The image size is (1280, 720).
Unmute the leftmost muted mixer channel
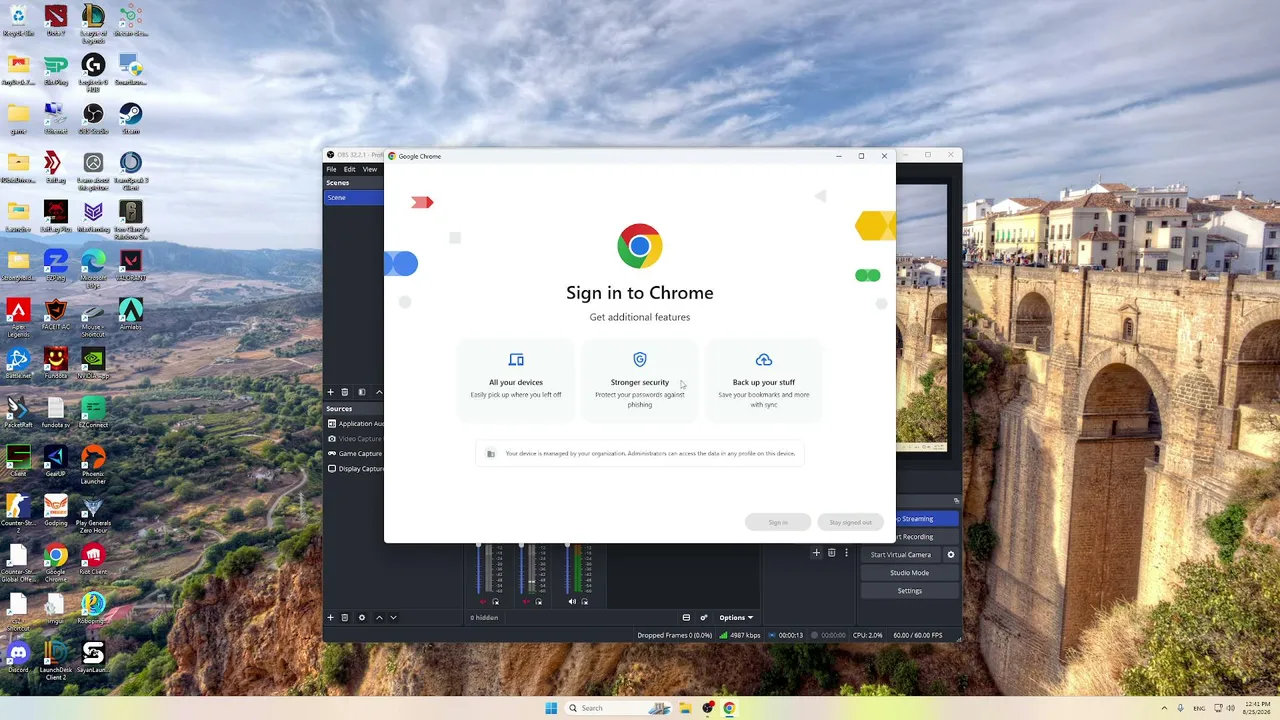[x=483, y=602]
